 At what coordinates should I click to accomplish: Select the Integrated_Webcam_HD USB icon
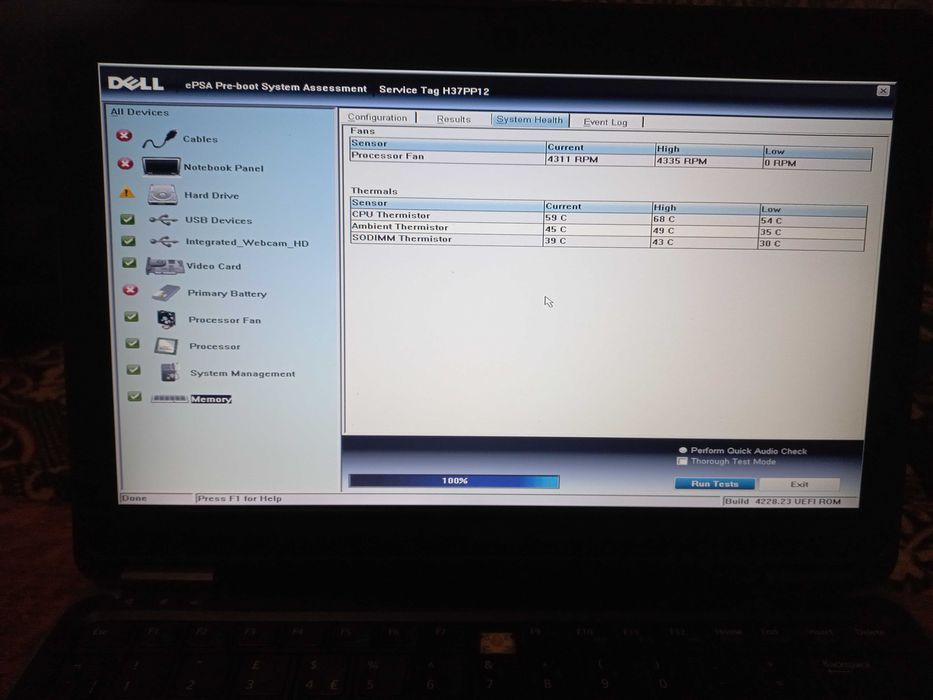[164, 242]
